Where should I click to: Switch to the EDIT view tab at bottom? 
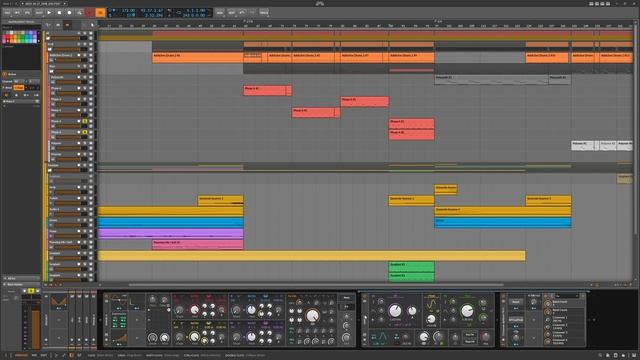43,356
